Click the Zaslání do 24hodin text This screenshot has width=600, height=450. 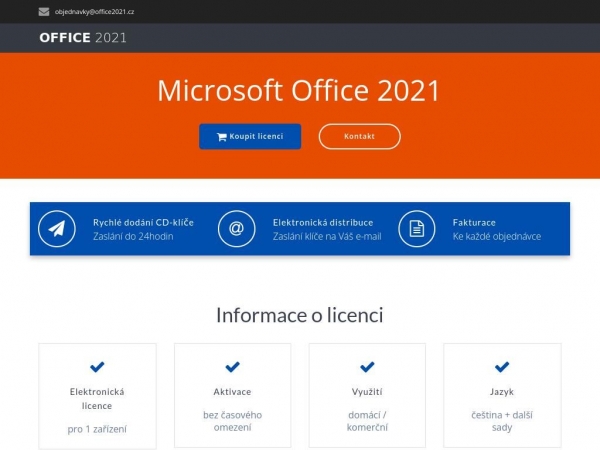pos(133,236)
